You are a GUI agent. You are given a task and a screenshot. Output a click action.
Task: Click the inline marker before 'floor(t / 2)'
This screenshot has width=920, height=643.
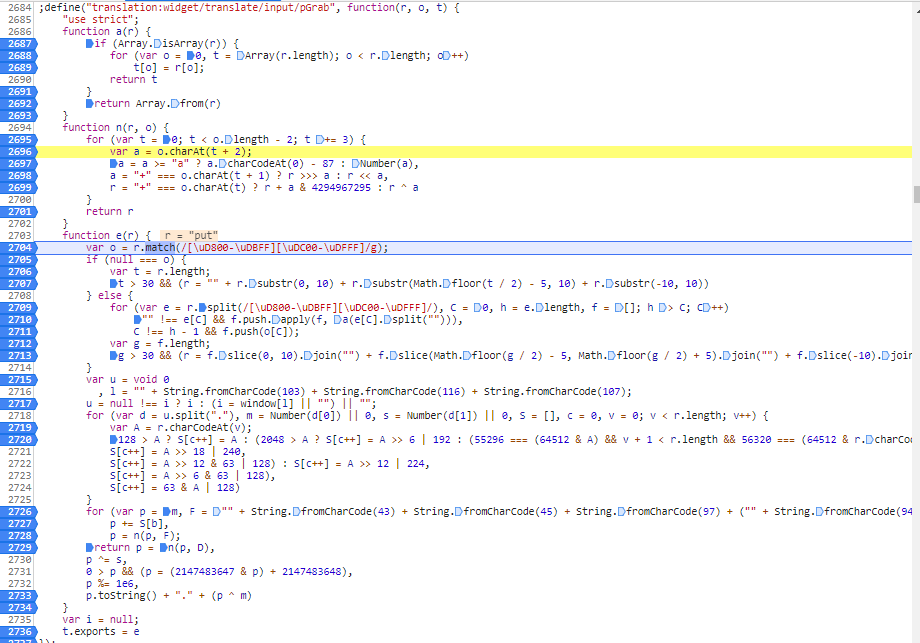(x=447, y=283)
